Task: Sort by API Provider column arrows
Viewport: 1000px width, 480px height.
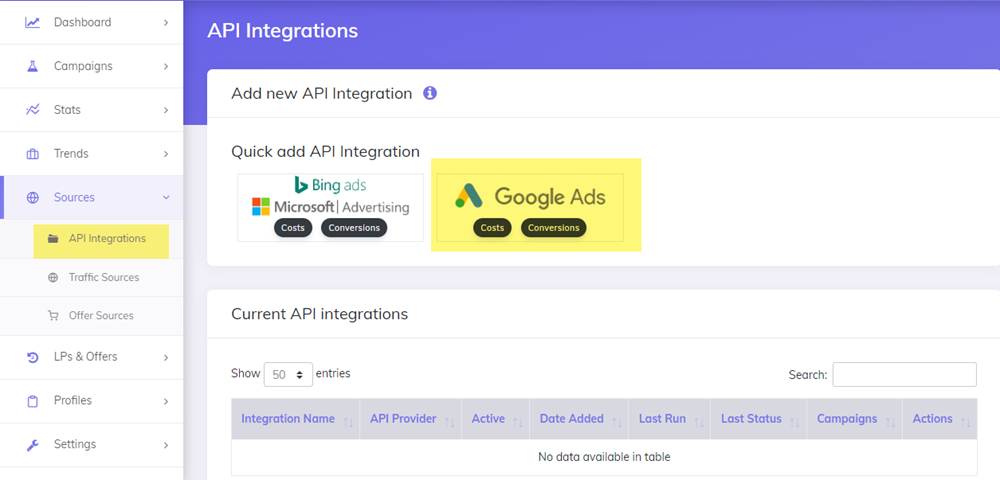Action: coord(450,421)
